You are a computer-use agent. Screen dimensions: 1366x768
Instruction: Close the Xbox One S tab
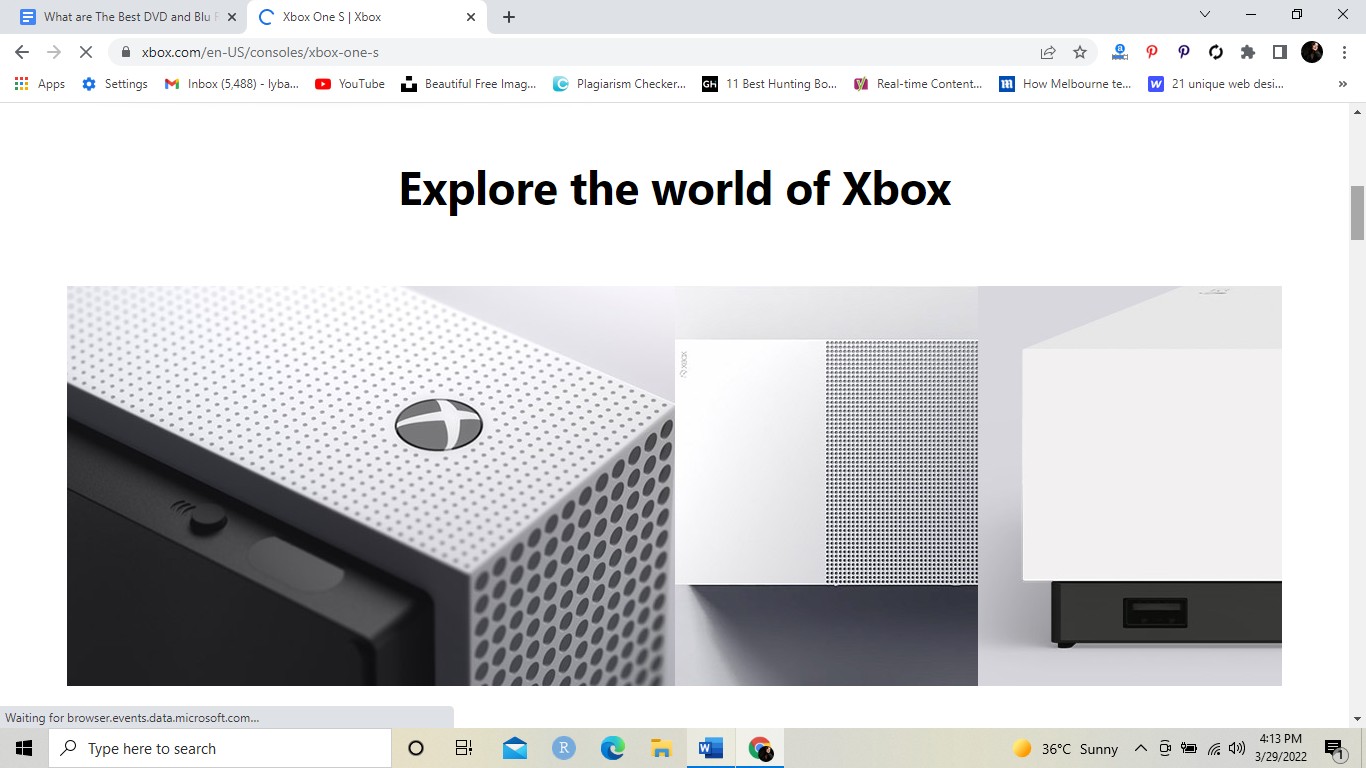click(x=471, y=17)
